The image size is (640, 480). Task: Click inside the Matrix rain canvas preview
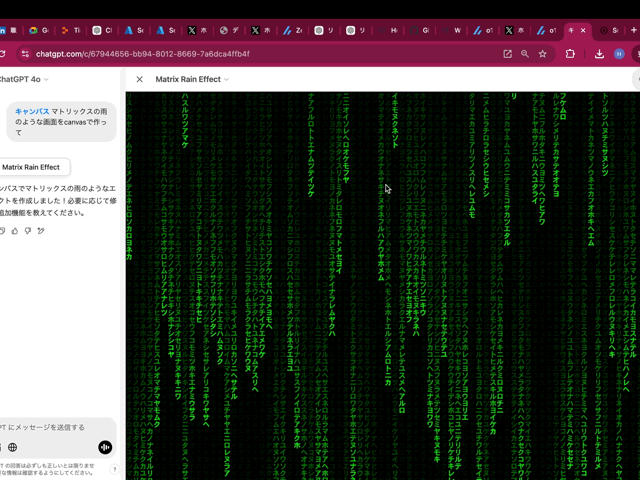click(382, 286)
